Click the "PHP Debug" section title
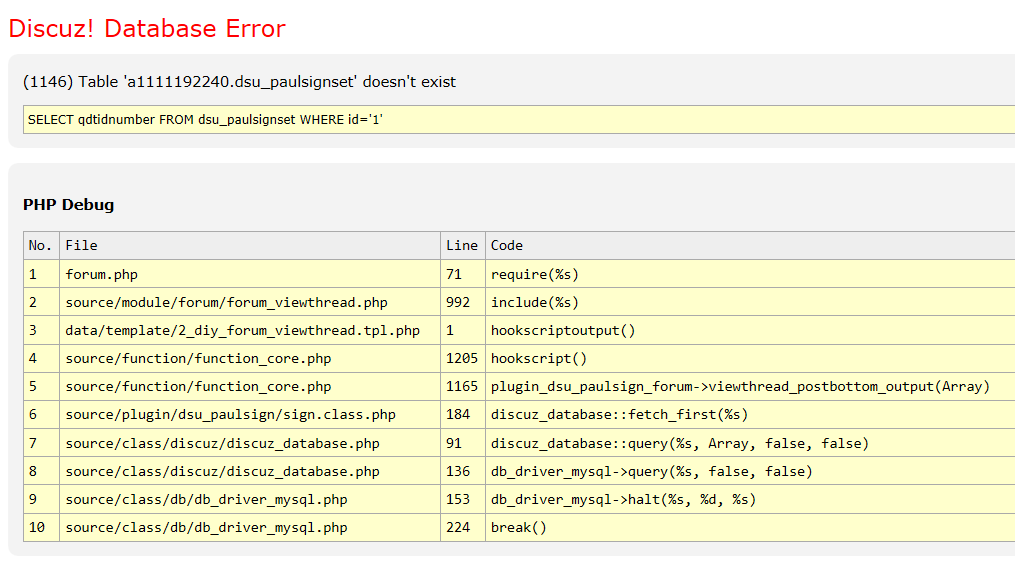The image size is (1015, 569). point(68,205)
